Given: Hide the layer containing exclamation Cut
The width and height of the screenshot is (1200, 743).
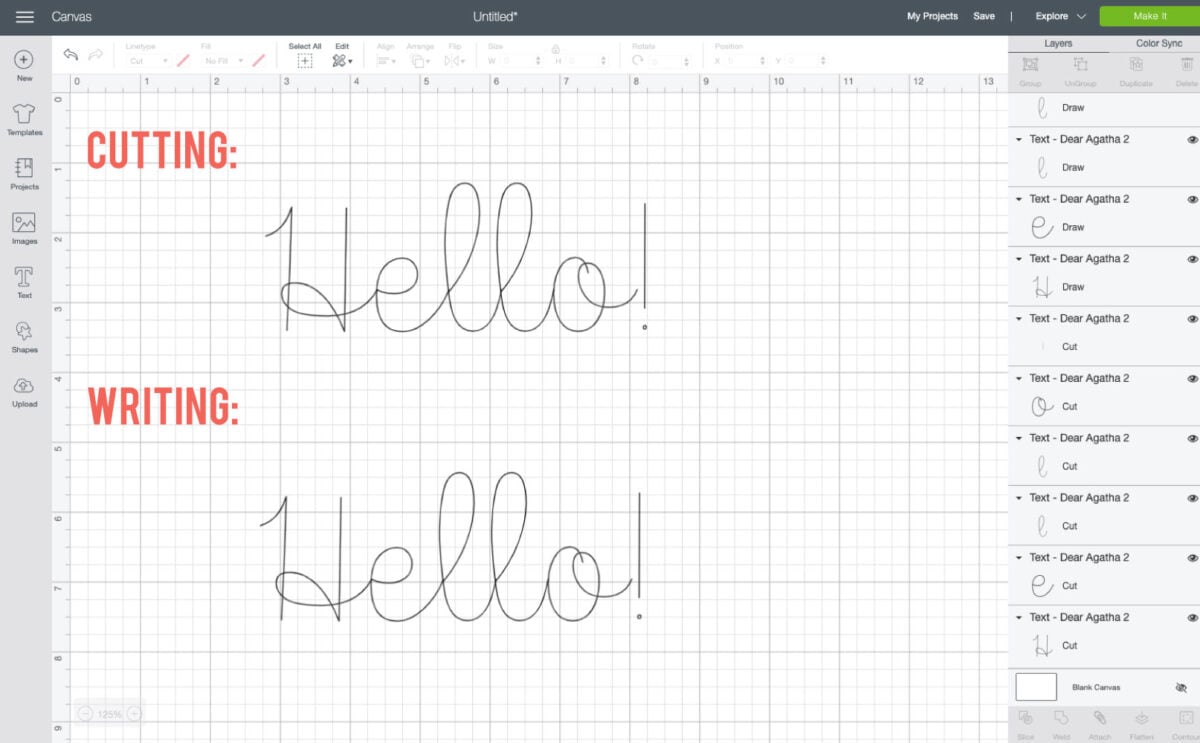Looking at the screenshot, I should click(x=1192, y=319).
